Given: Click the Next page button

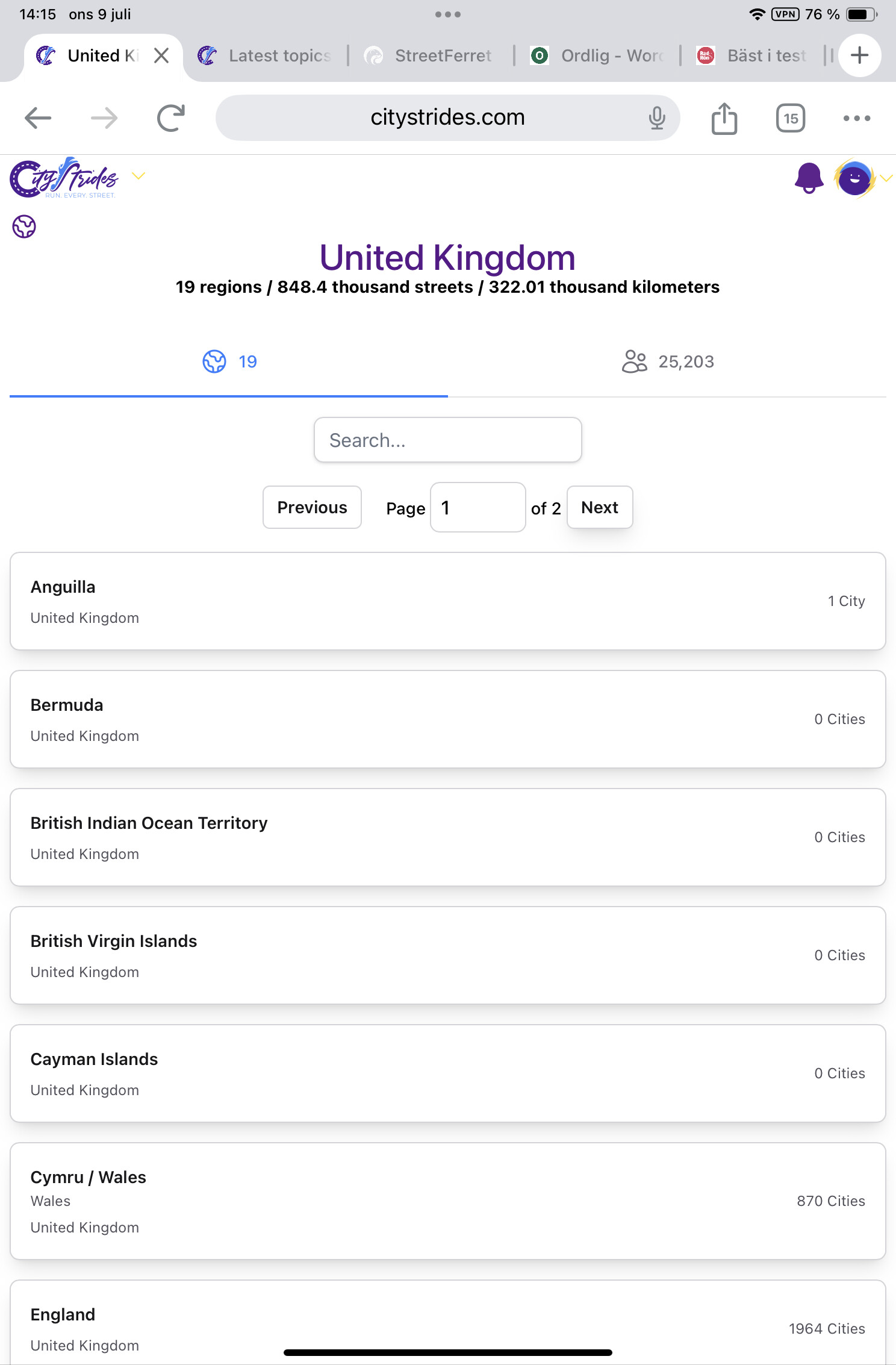Looking at the screenshot, I should point(599,507).
